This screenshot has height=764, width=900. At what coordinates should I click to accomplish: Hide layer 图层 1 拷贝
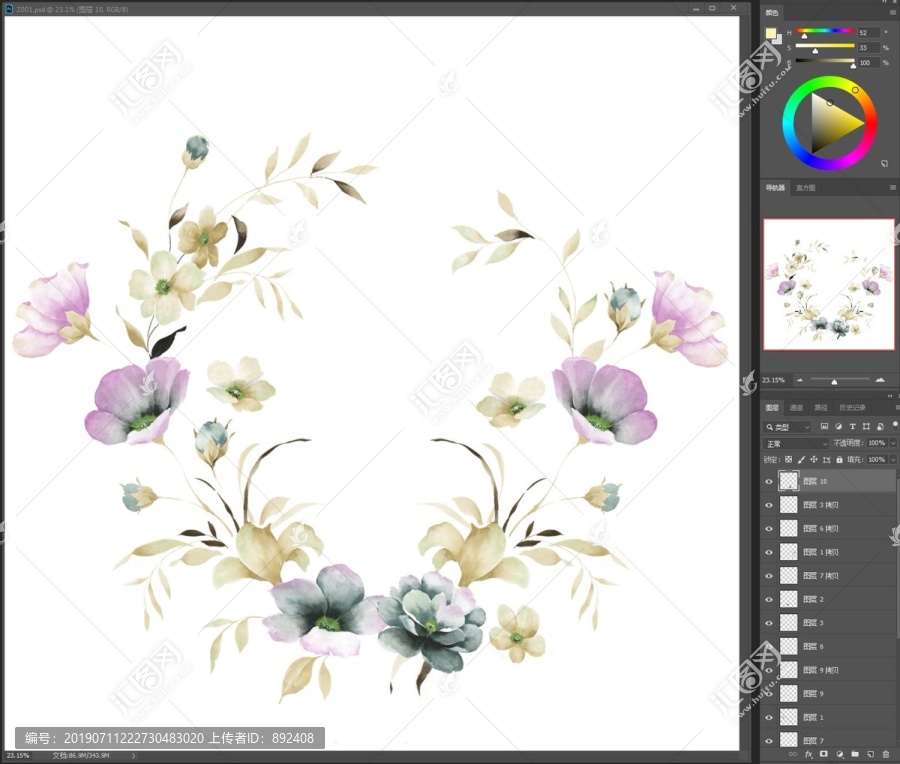769,552
